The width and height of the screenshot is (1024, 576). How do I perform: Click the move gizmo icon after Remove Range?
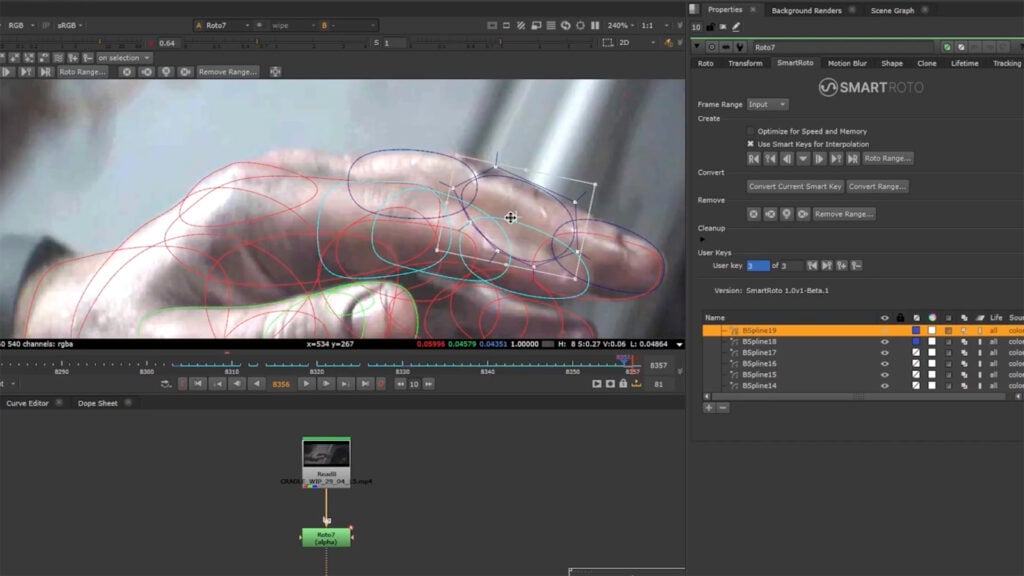276,72
